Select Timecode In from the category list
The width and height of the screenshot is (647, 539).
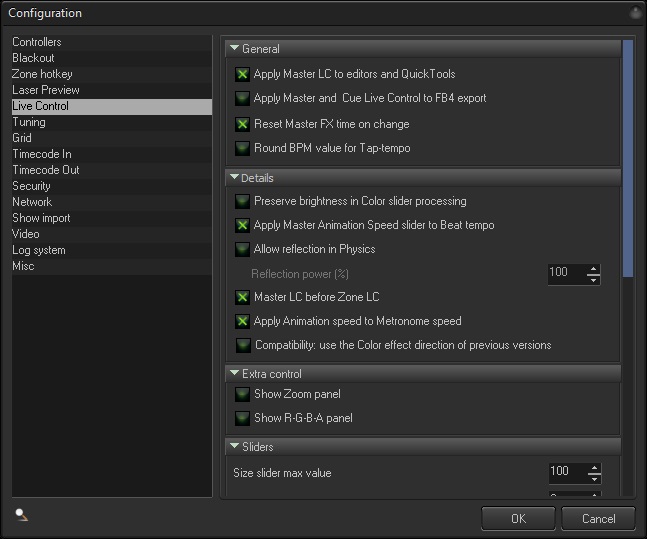(42, 154)
